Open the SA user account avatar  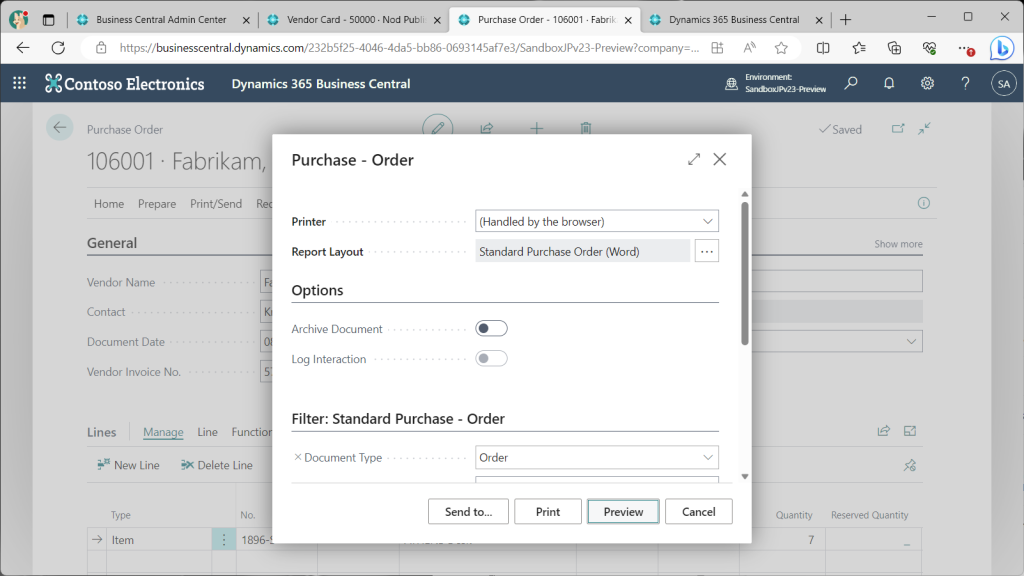click(x=1004, y=84)
